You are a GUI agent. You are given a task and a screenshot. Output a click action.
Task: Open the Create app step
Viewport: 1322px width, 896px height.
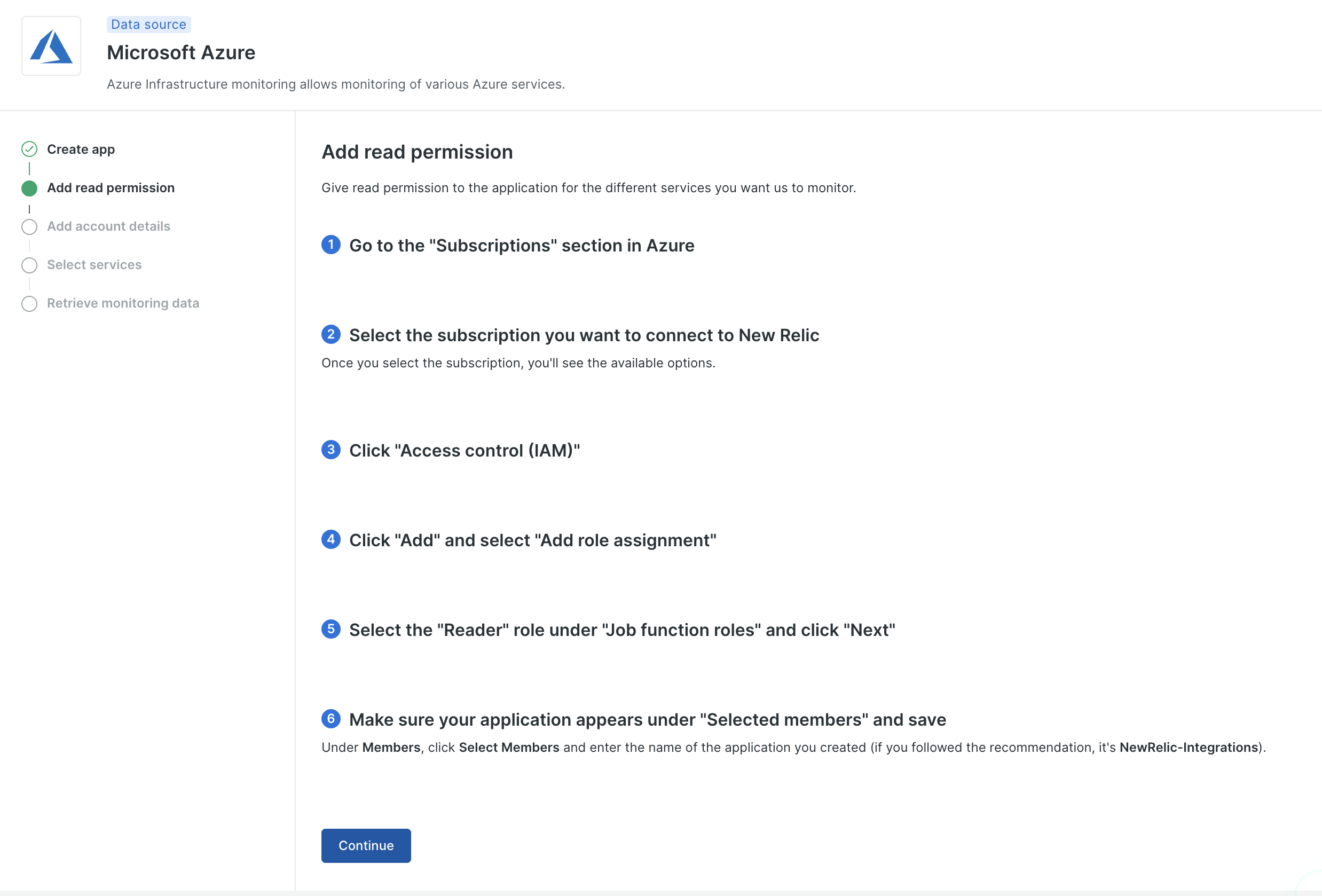pyautogui.click(x=81, y=149)
